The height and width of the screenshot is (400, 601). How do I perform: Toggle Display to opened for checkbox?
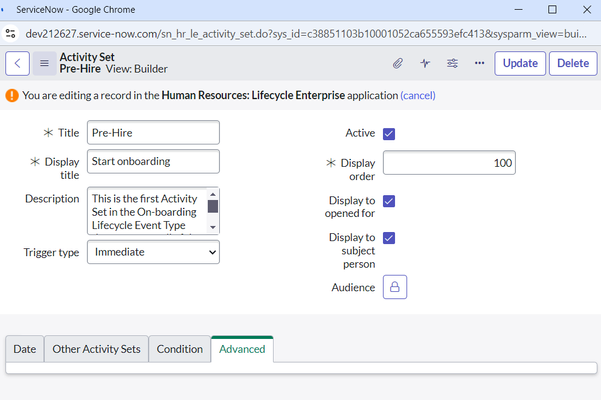point(389,201)
